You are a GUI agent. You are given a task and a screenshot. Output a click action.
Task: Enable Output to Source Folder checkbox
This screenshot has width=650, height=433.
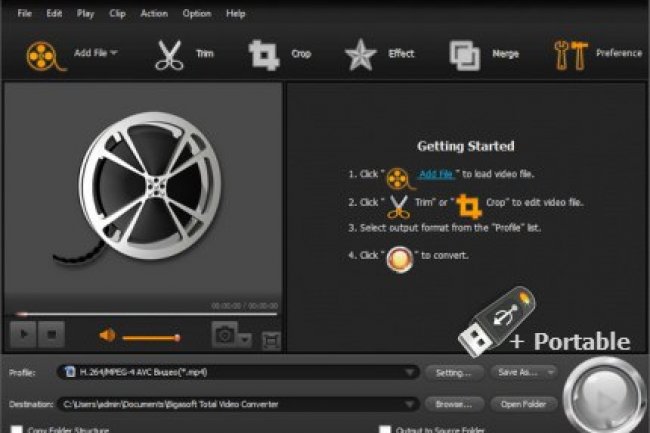385,429
